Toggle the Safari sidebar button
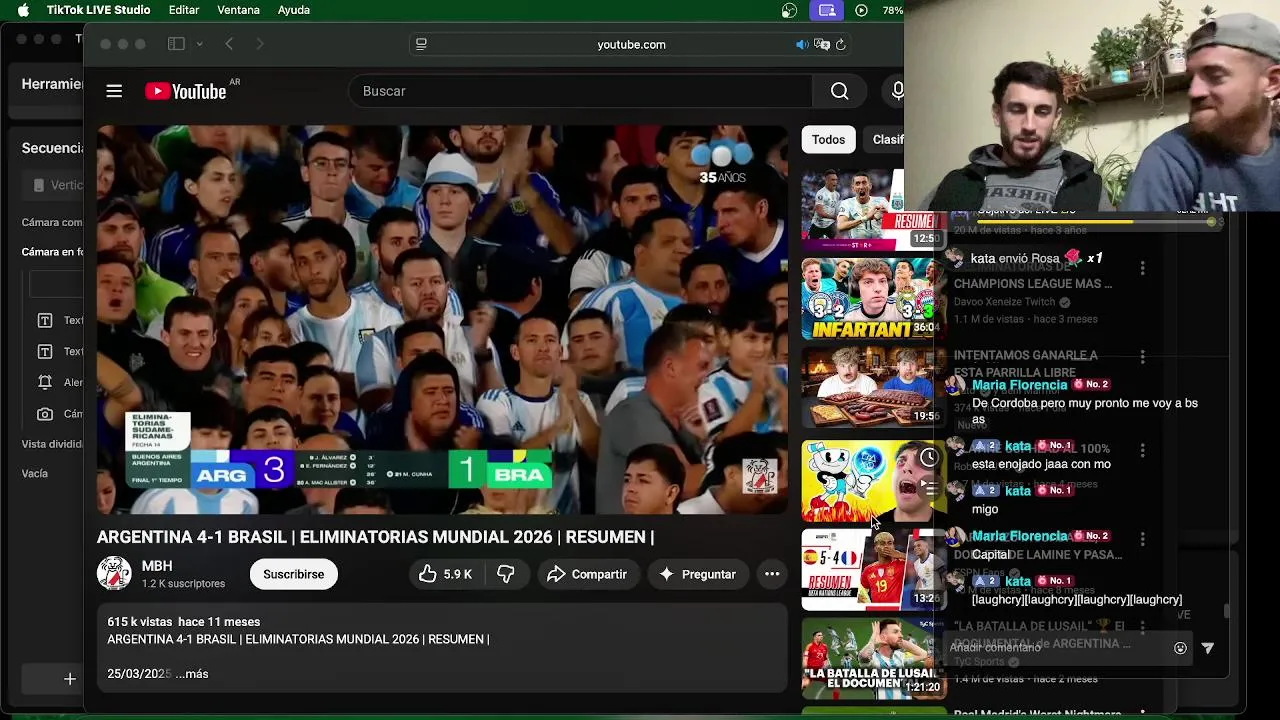 tap(176, 44)
